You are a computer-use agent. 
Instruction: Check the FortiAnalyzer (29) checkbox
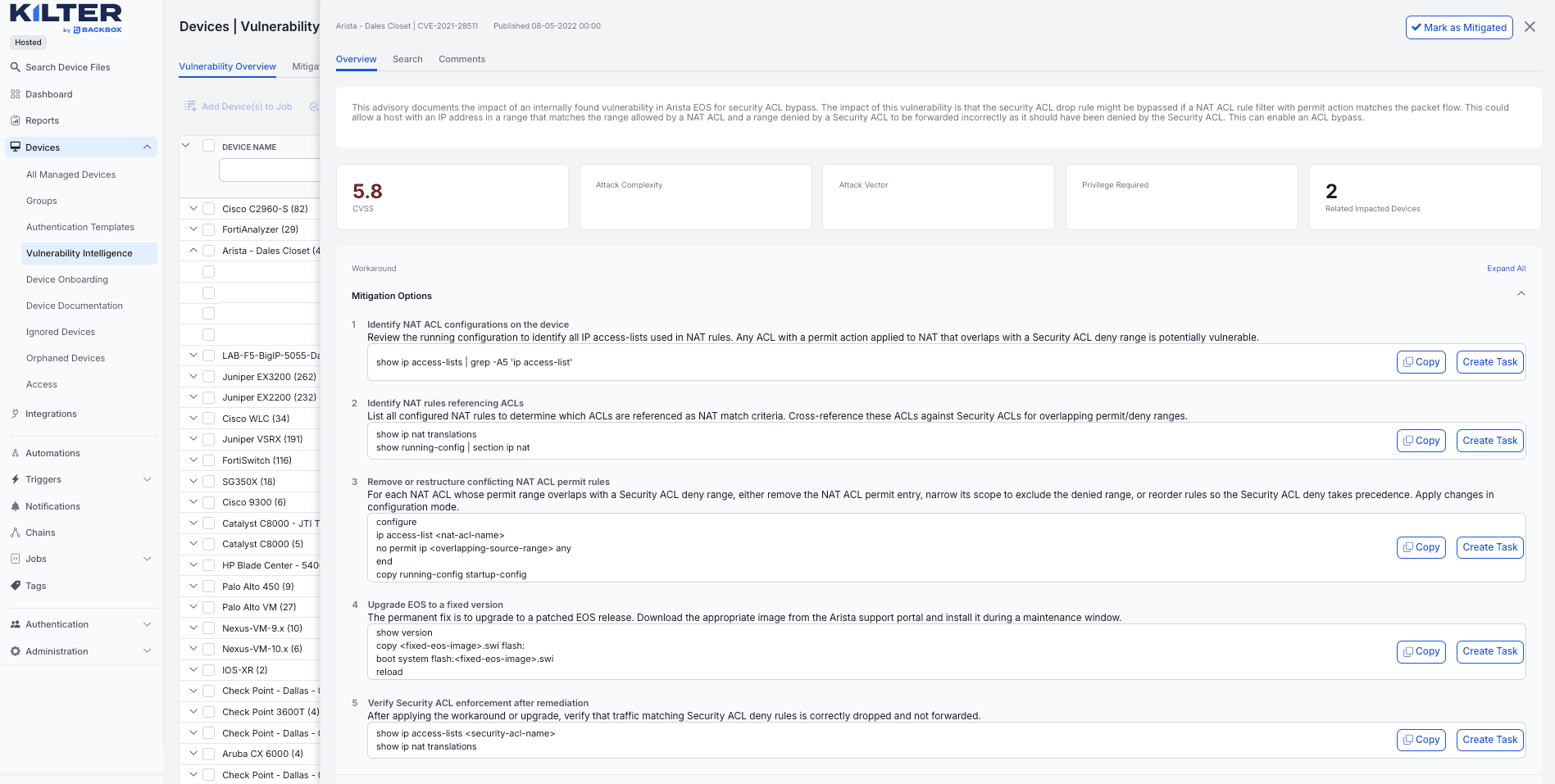coord(208,229)
